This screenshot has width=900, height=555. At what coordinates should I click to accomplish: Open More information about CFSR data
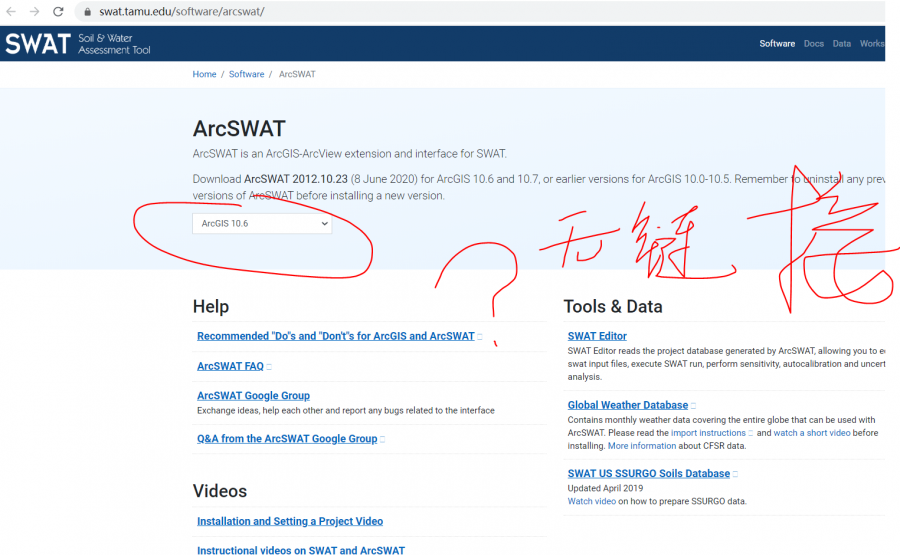pos(642,446)
